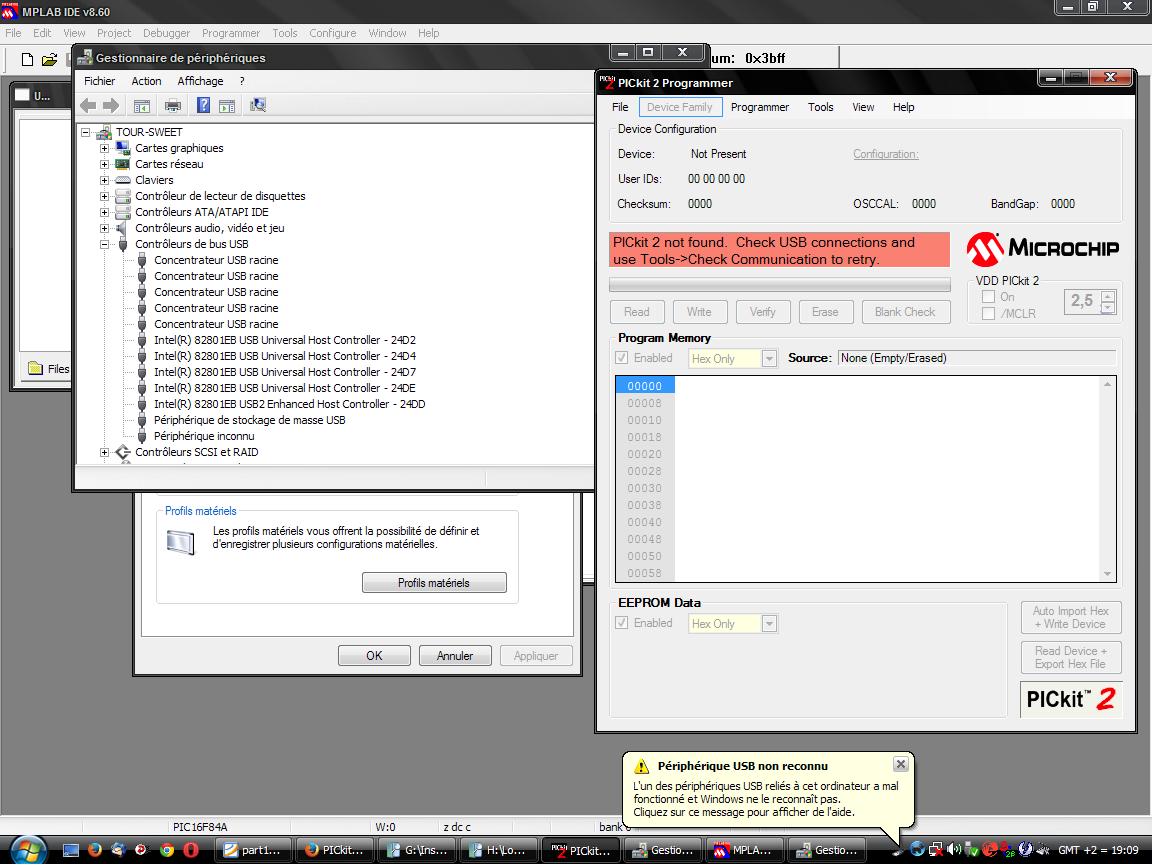This screenshot has height=867, width=1158.
Task: Open the Tools menu in PICkit 2
Action: click(820, 108)
